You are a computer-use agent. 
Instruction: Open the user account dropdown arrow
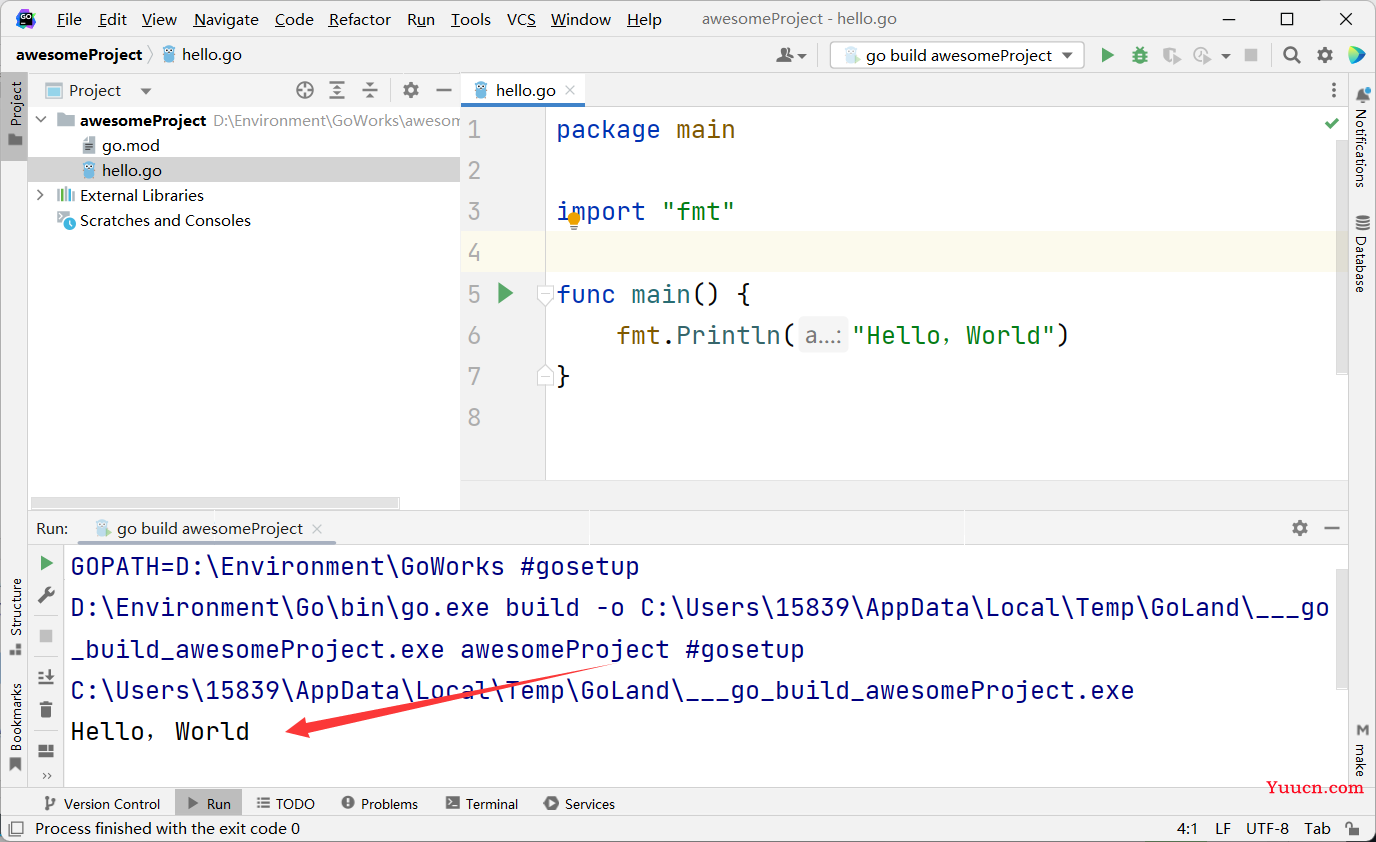802,57
